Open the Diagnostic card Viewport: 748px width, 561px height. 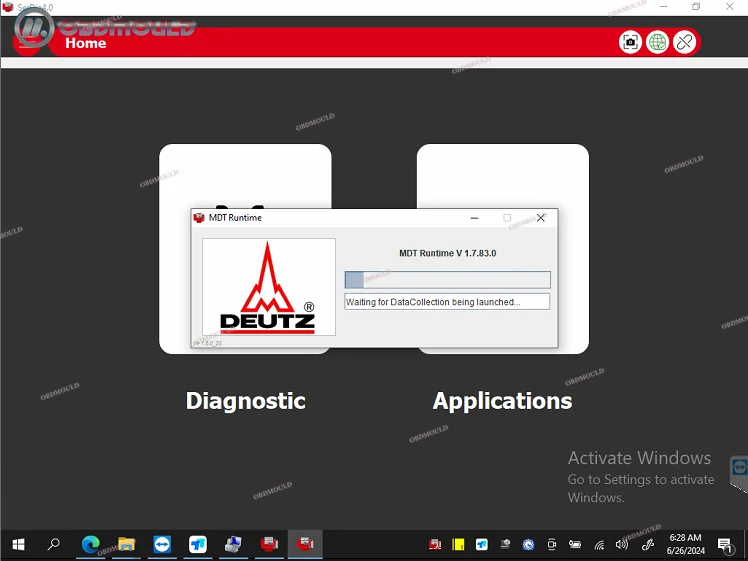coord(245,176)
